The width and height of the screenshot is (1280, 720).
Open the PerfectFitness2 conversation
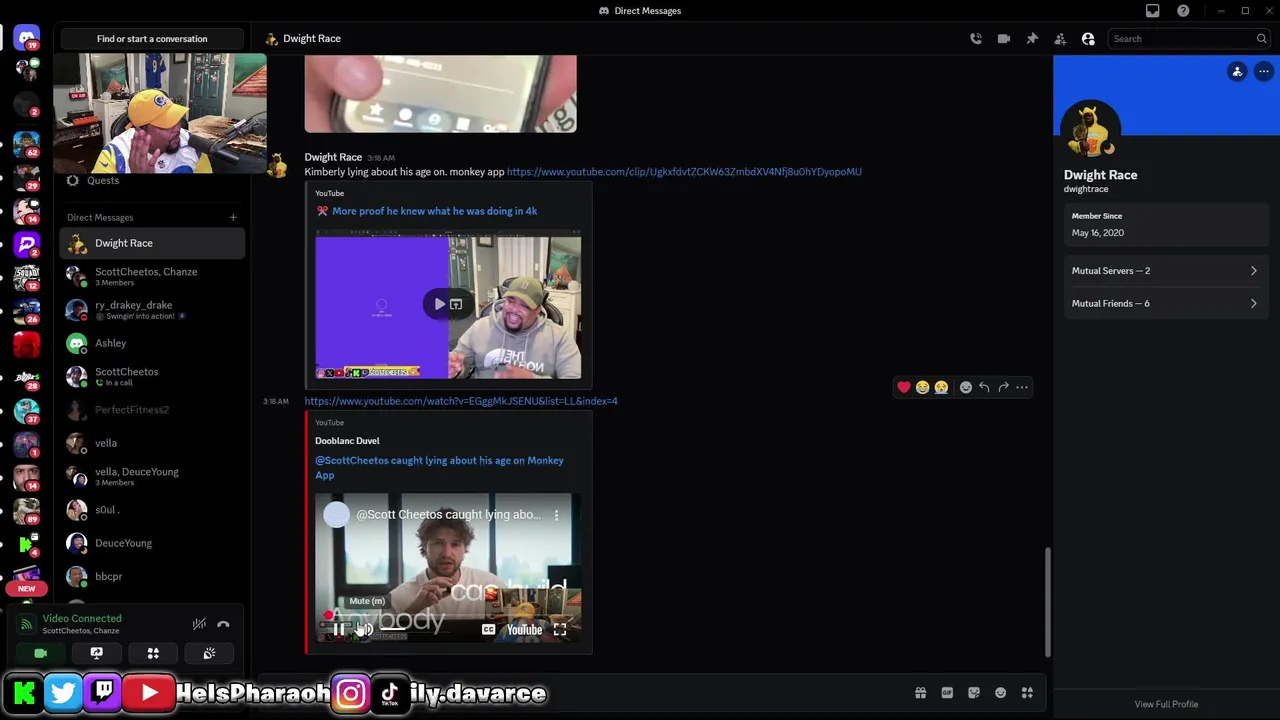point(152,409)
